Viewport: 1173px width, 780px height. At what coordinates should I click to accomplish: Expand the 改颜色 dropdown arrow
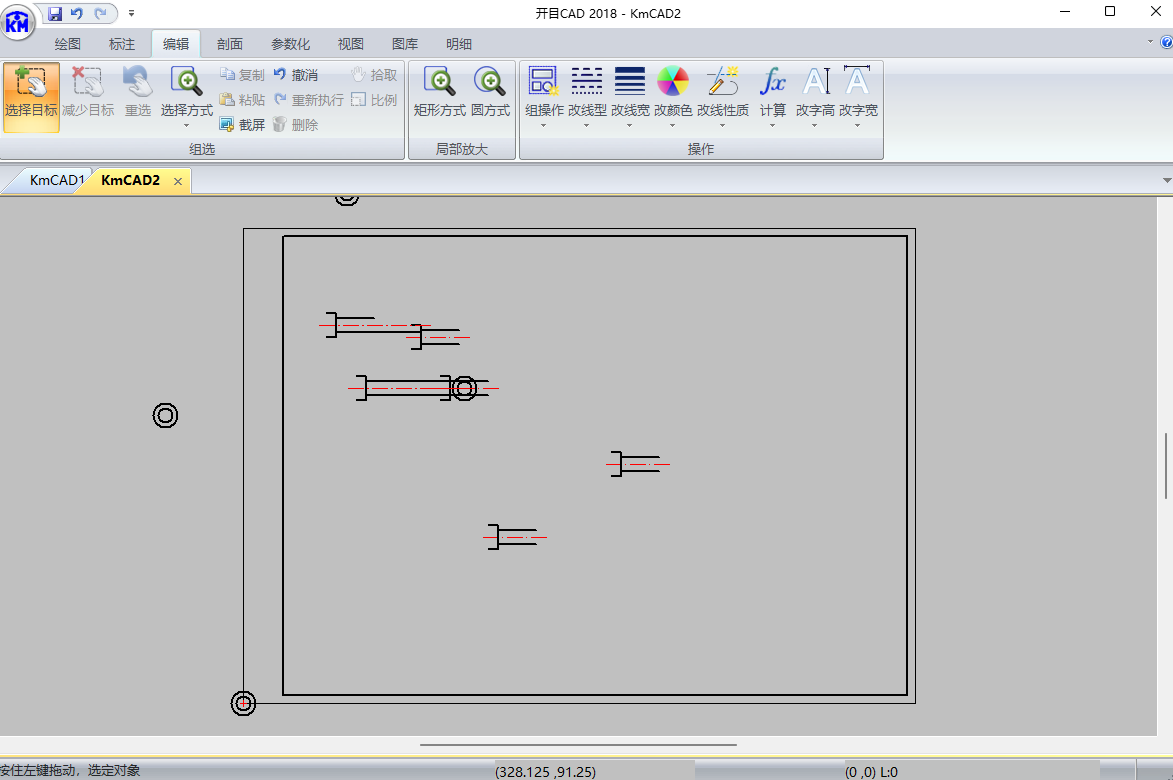tap(673, 126)
